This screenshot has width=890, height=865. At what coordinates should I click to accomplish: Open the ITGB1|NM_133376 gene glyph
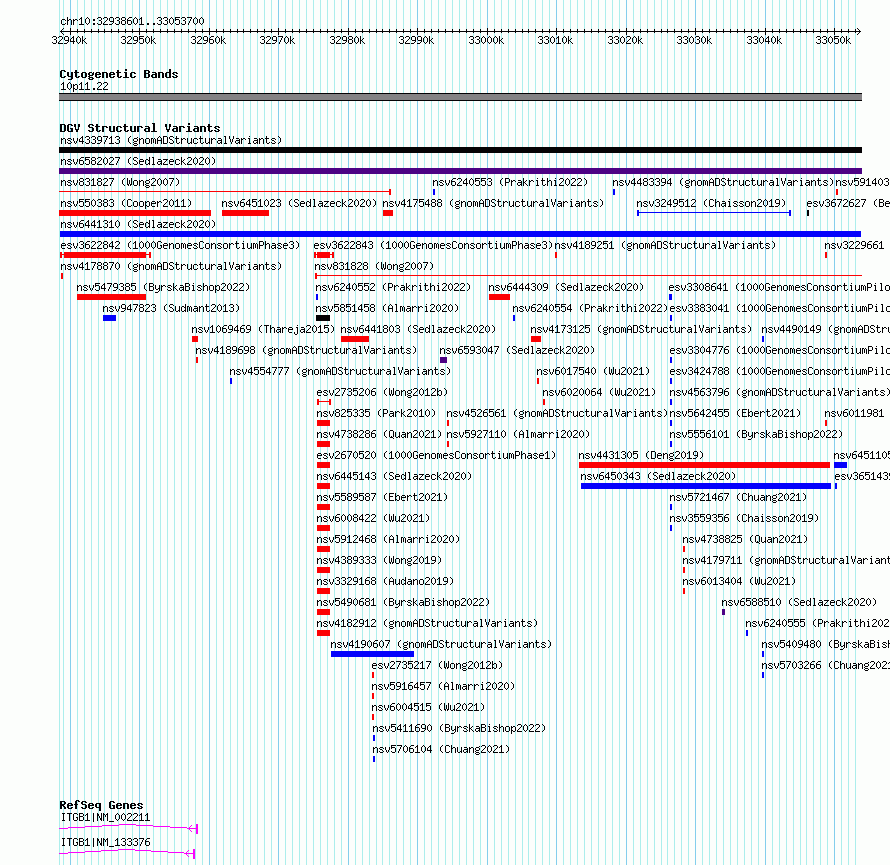127,853
